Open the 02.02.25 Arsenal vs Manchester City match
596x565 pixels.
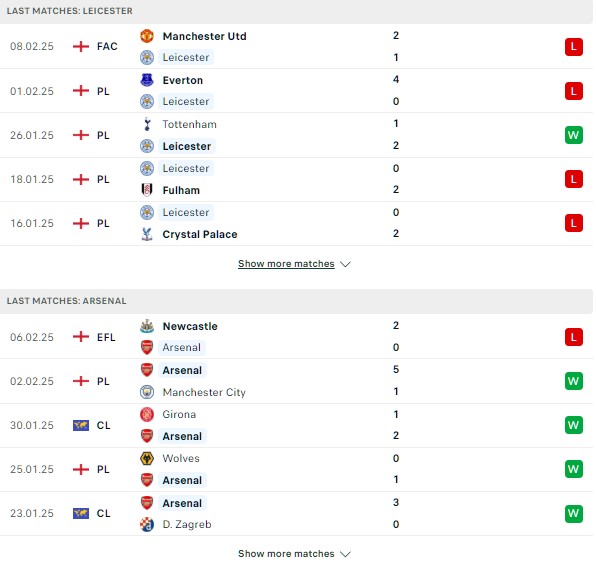(296, 381)
